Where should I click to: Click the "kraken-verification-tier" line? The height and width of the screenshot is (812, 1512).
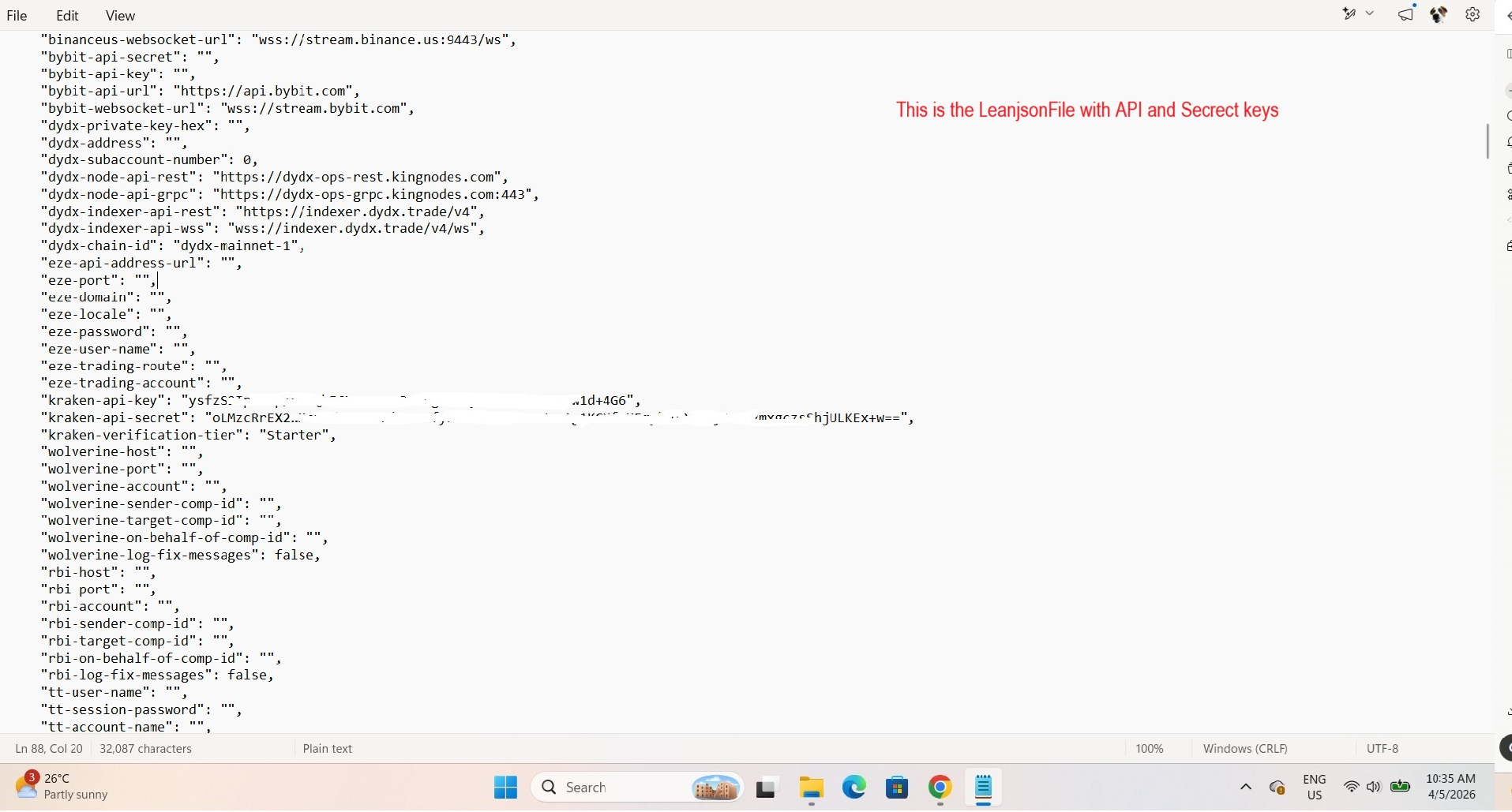(189, 435)
